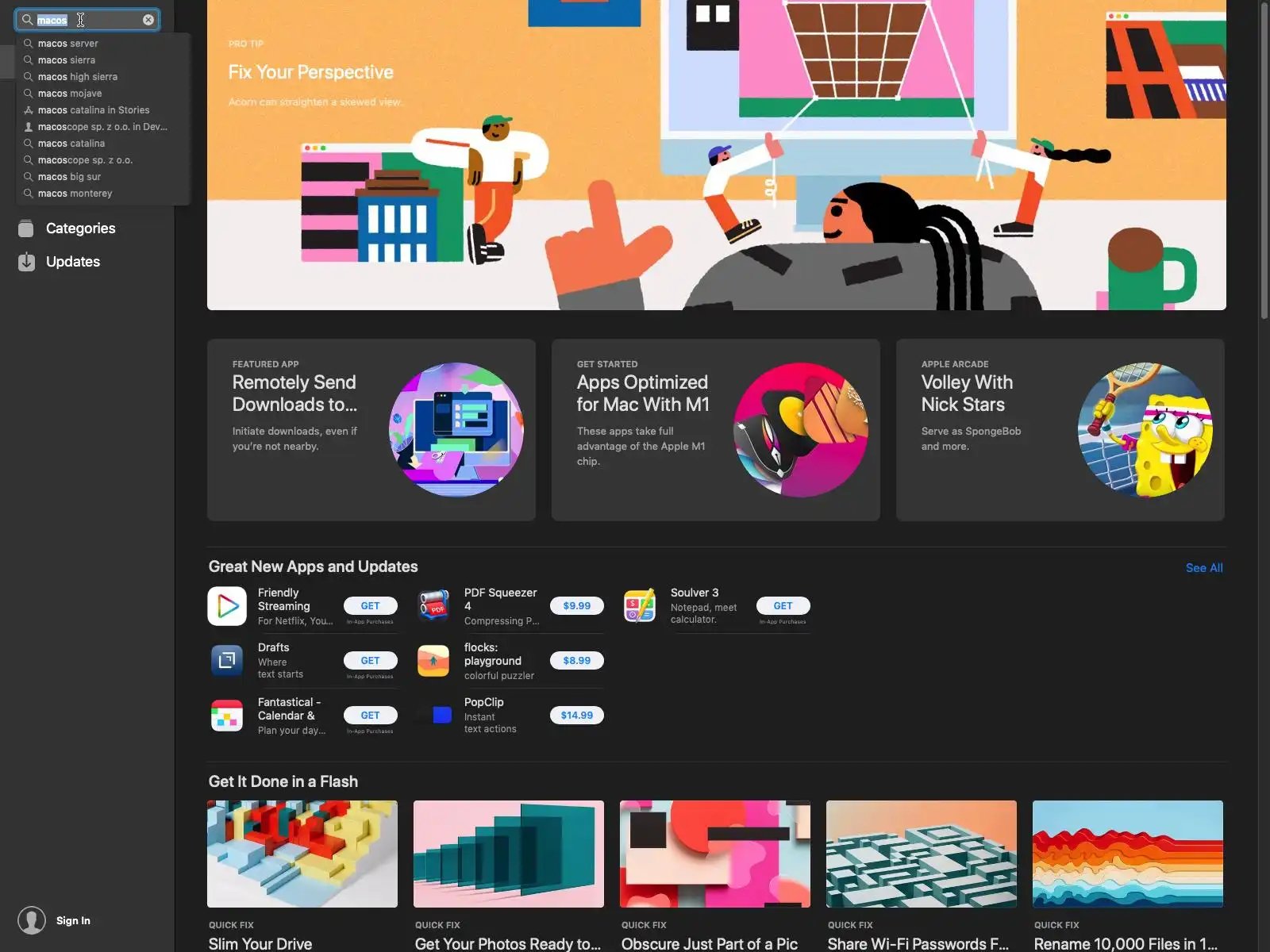The width and height of the screenshot is (1270, 952).
Task: Open the Drafts app icon
Action: (227, 661)
